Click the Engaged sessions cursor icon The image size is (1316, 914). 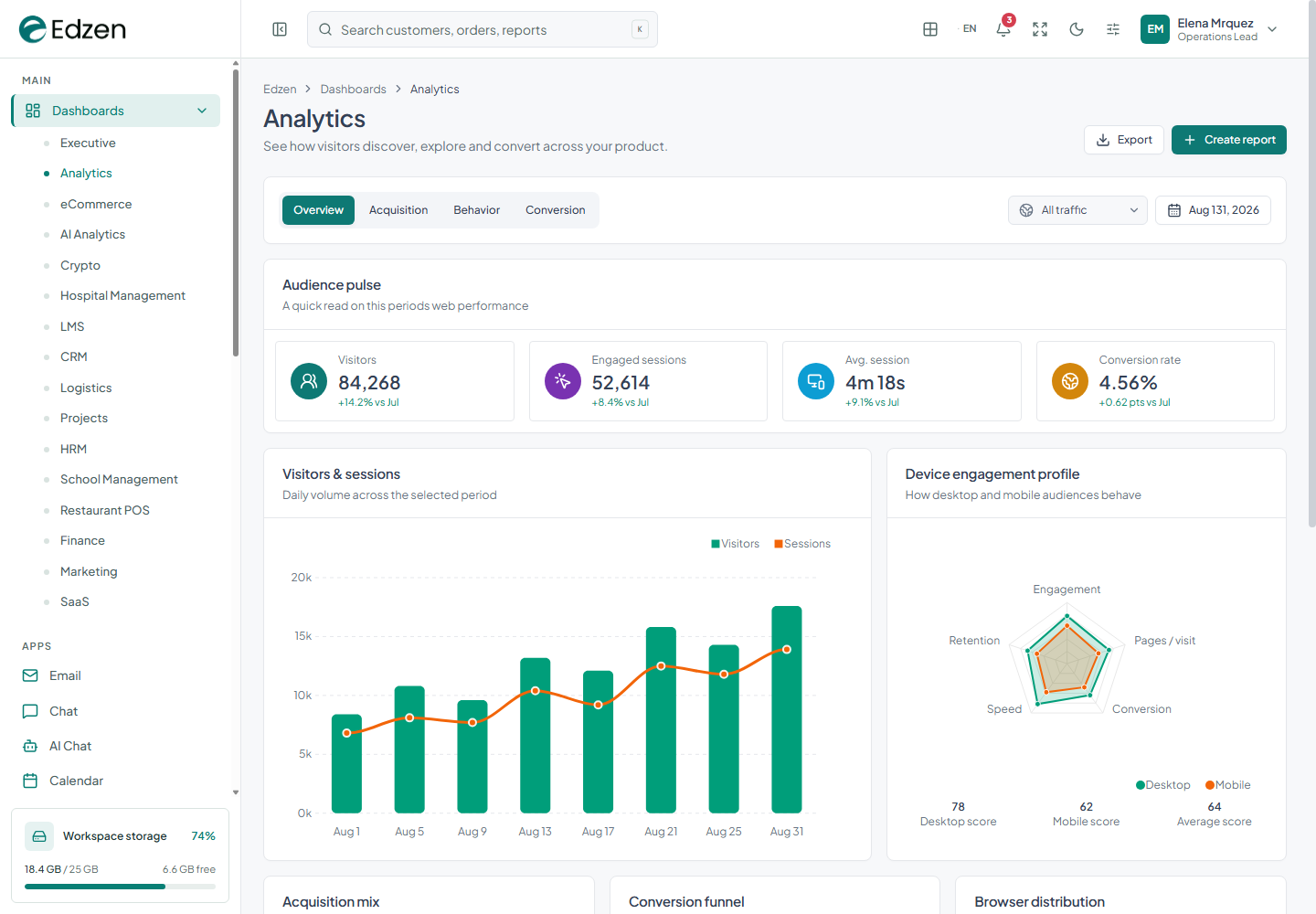(x=563, y=381)
